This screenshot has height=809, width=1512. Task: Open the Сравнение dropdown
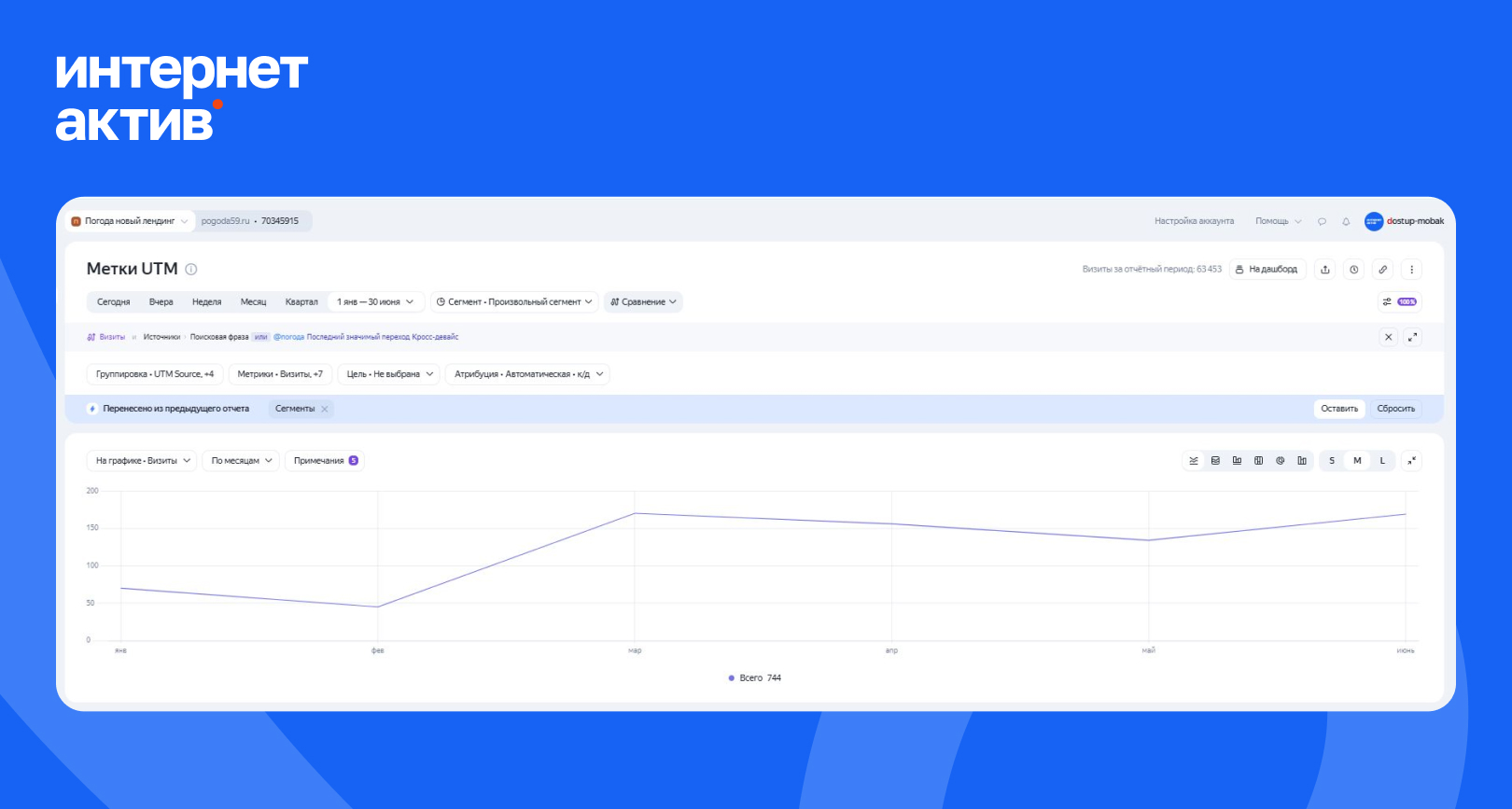[x=643, y=301]
